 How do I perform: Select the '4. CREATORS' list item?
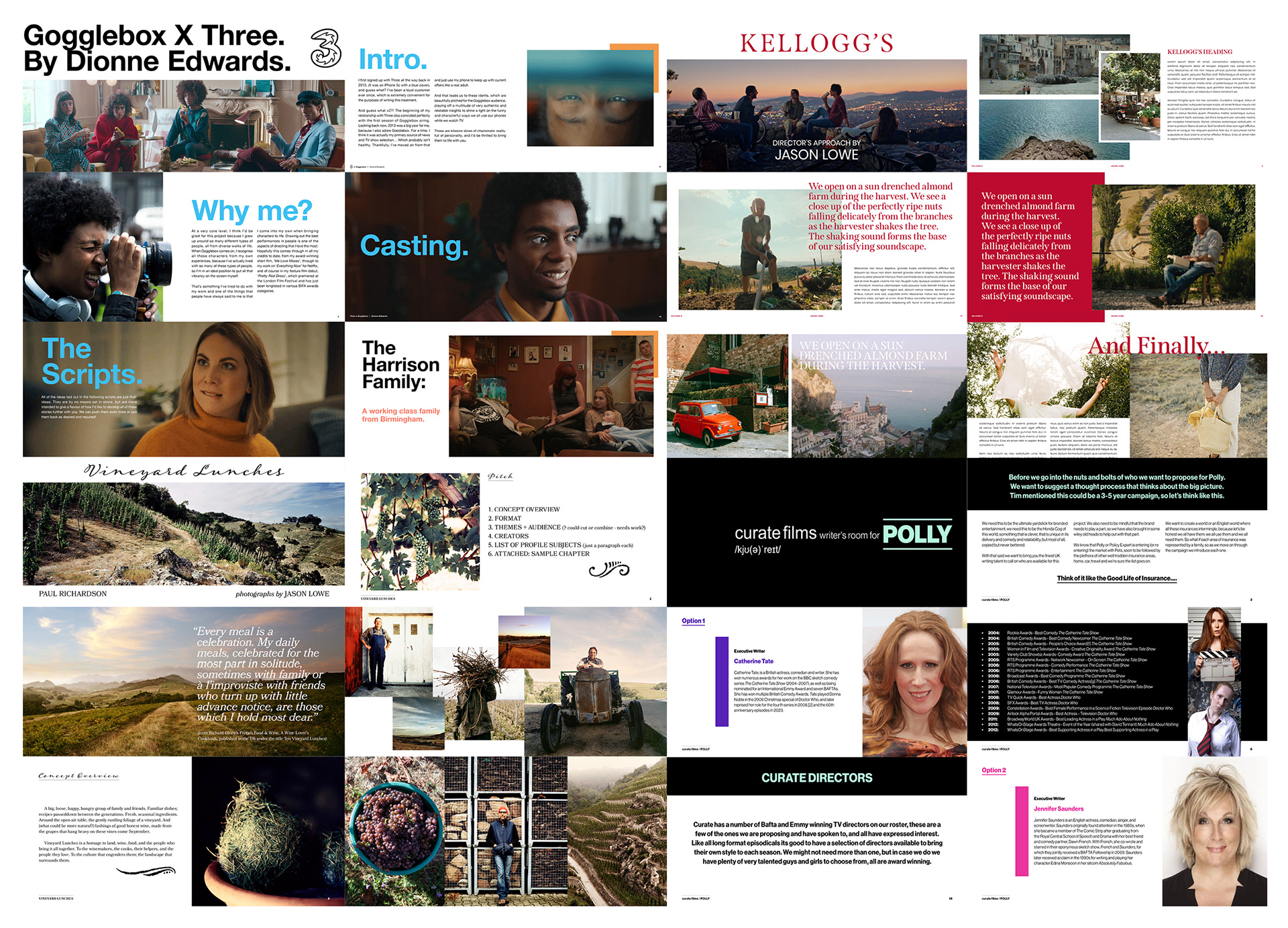[508, 536]
